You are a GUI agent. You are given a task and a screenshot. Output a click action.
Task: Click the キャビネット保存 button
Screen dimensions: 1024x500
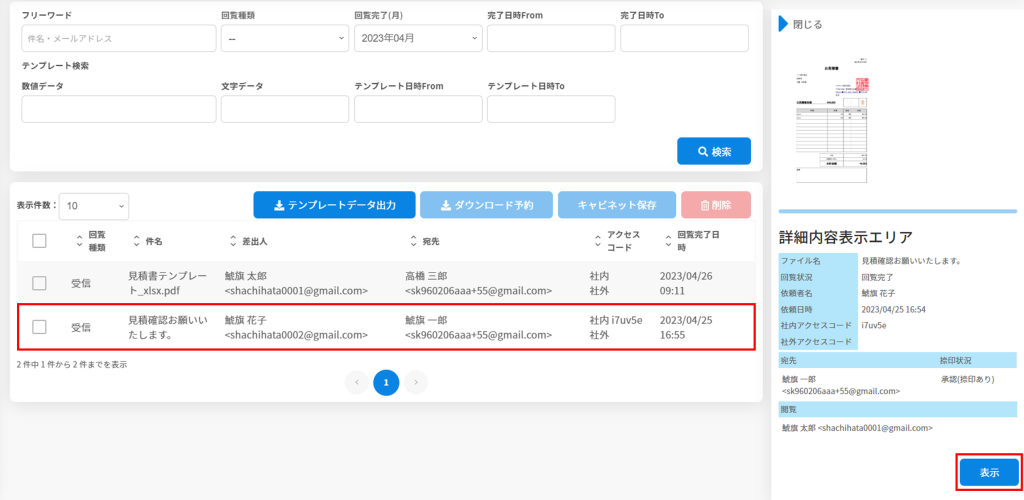coord(616,205)
